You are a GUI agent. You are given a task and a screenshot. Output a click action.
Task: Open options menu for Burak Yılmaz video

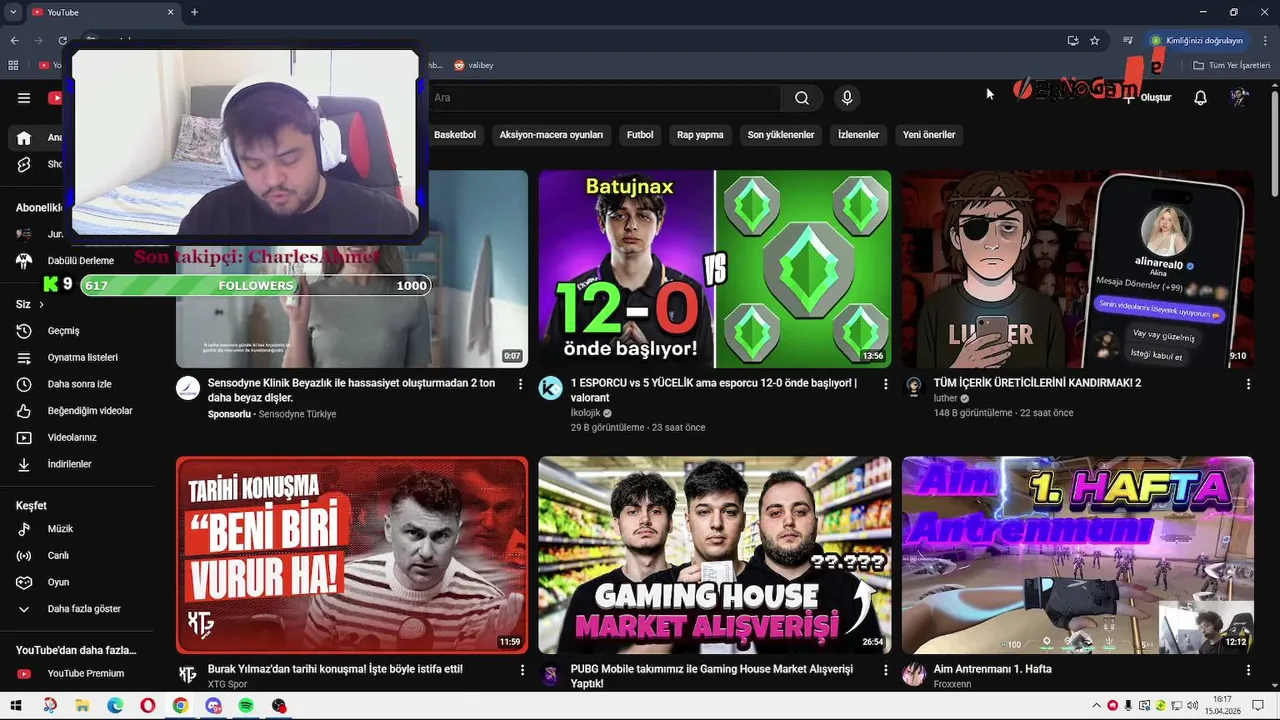pos(520,670)
